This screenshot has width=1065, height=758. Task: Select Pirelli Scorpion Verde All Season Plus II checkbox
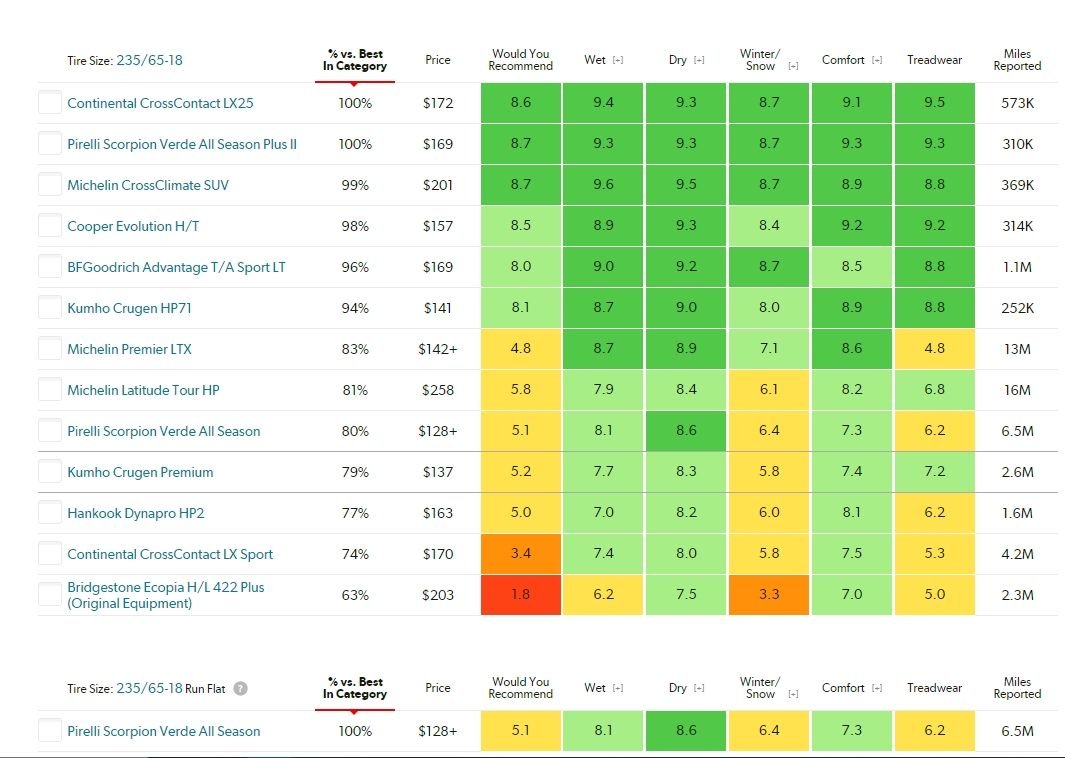pos(48,143)
